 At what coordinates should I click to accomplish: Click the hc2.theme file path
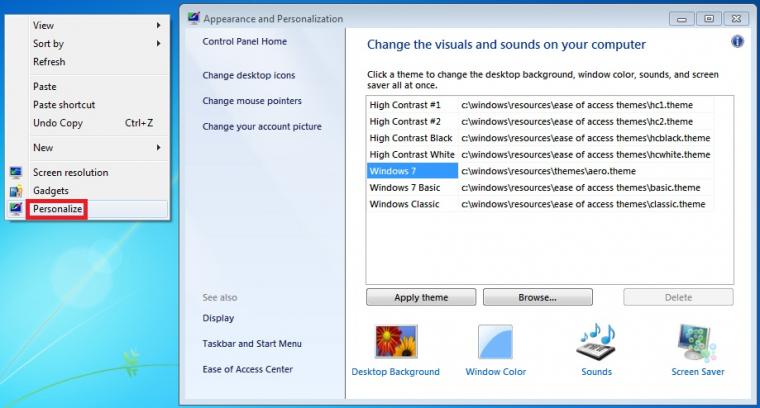point(577,122)
